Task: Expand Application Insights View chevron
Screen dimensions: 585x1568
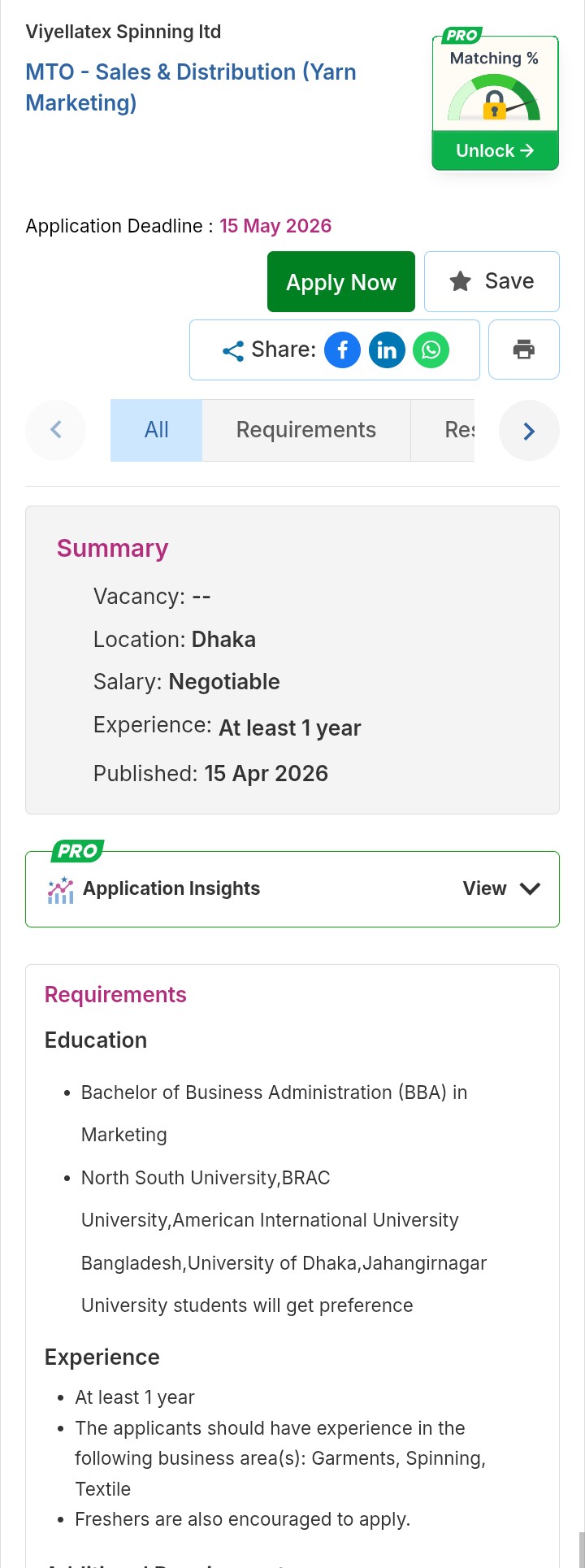Action: coord(530,888)
